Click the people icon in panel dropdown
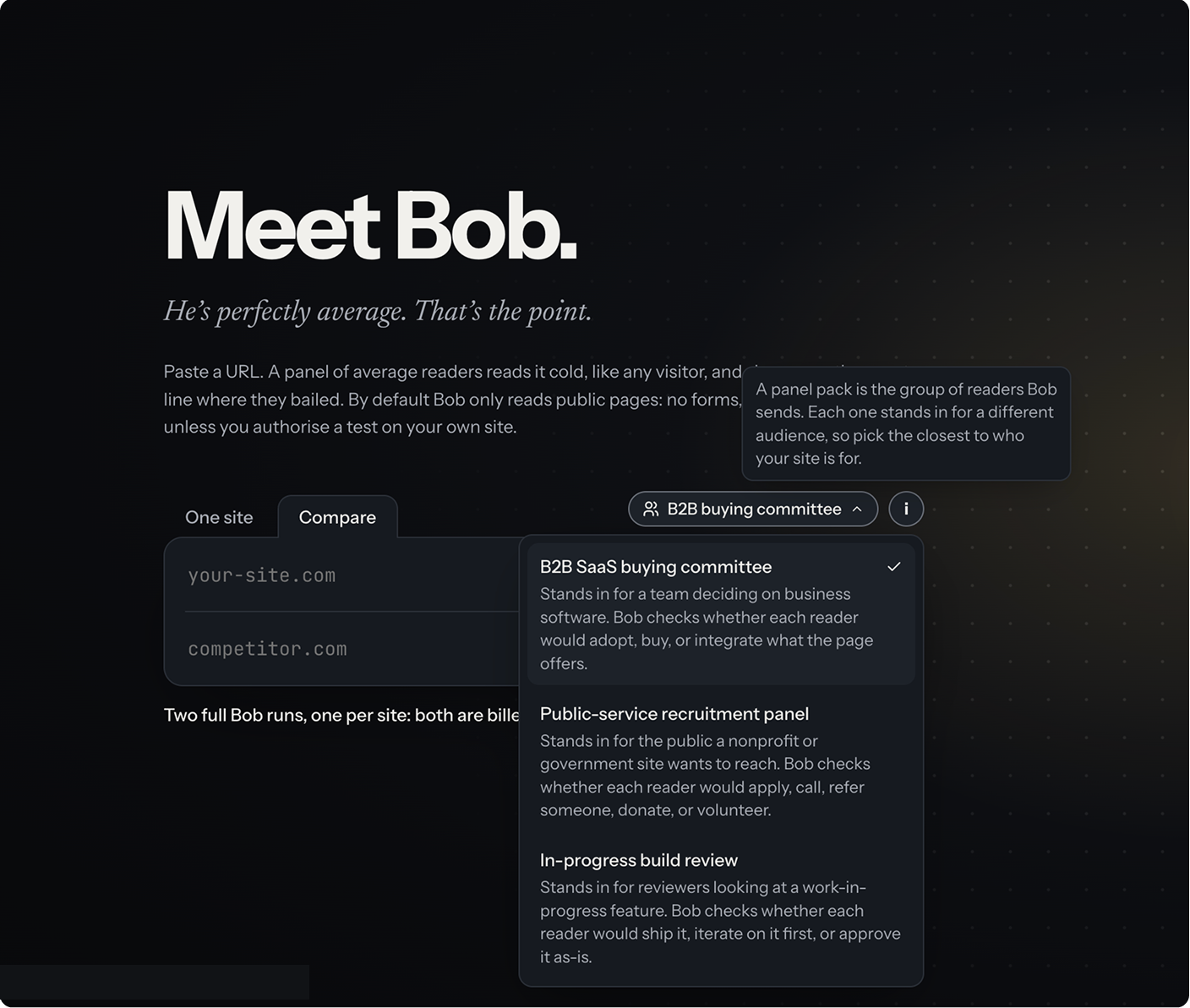This screenshot has width=1190, height=1008. 651,509
